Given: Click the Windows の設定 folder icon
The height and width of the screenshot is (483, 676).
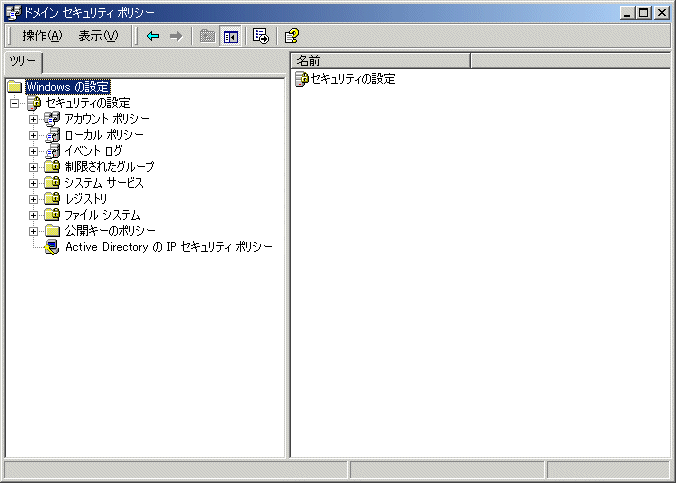Looking at the screenshot, I should [x=15, y=87].
